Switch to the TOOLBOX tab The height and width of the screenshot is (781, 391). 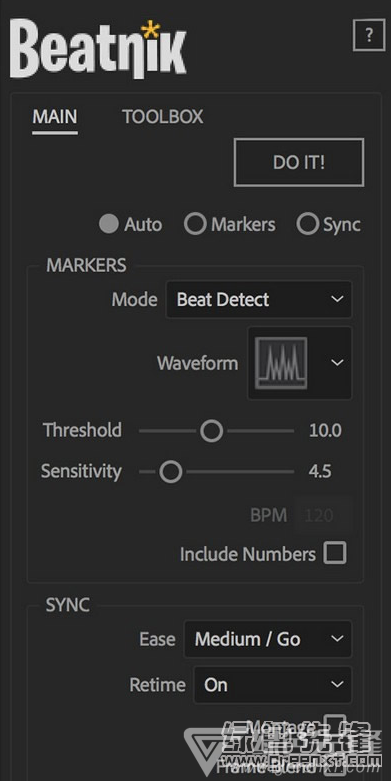[163, 117]
